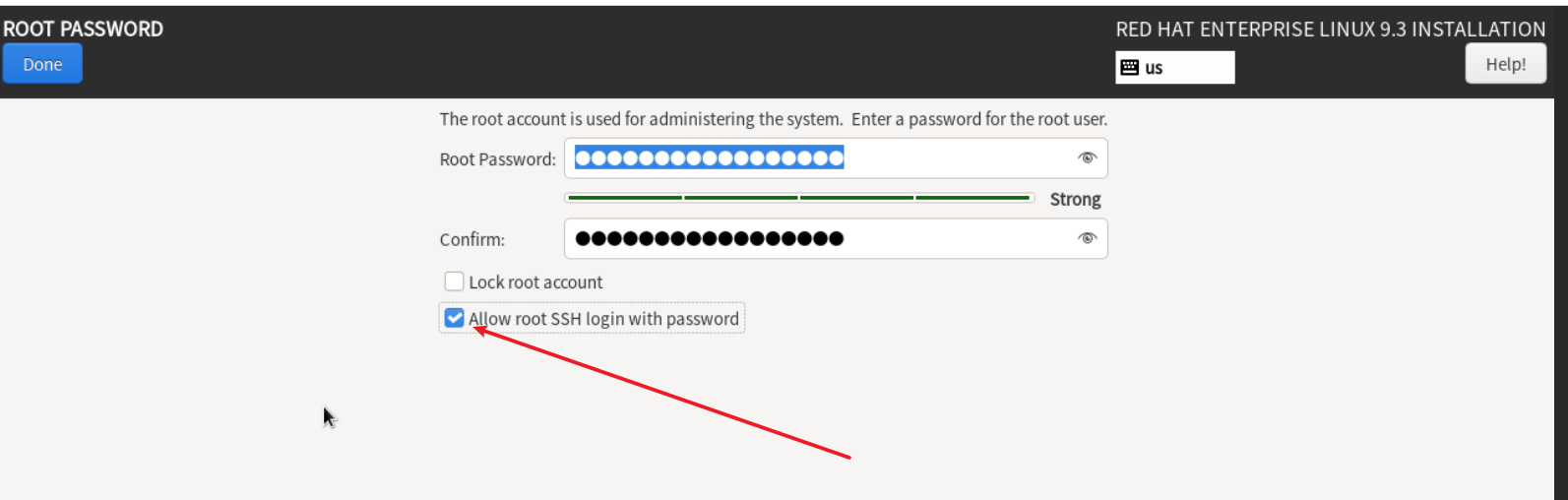Enable the Lock root account checkbox

[454, 282]
